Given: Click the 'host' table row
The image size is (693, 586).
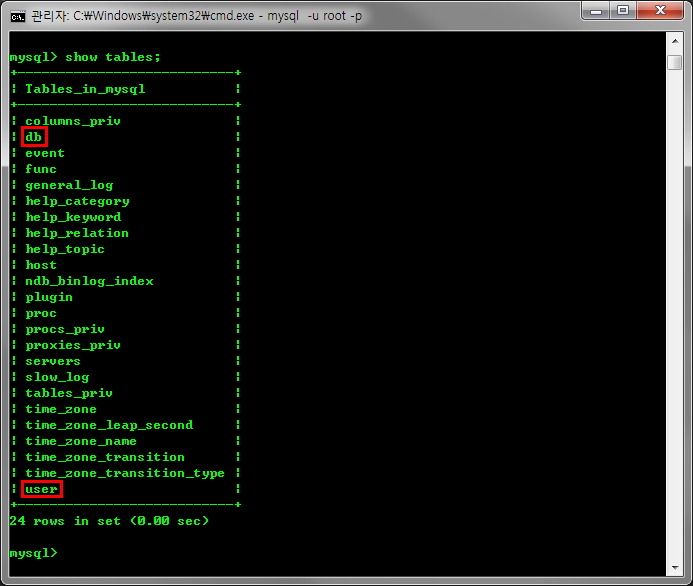Looking at the screenshot, I should click(126, 265).
